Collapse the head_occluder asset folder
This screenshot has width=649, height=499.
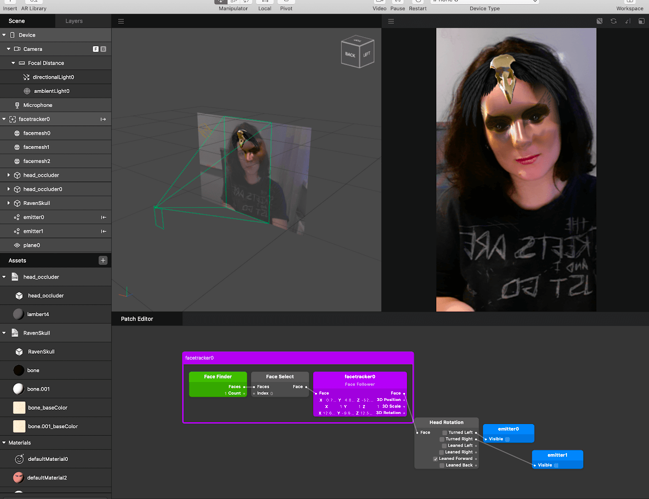coord(4,277)
